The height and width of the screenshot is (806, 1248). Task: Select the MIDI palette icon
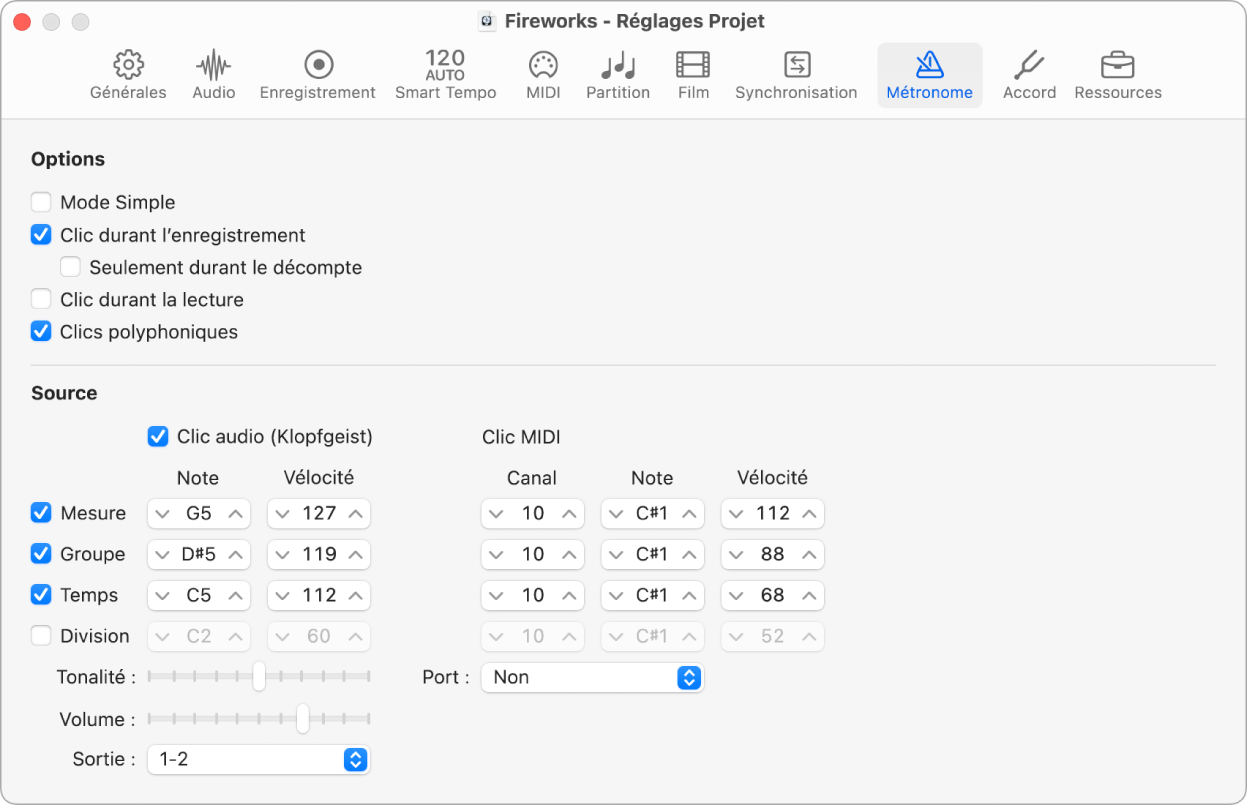(543, 66)
